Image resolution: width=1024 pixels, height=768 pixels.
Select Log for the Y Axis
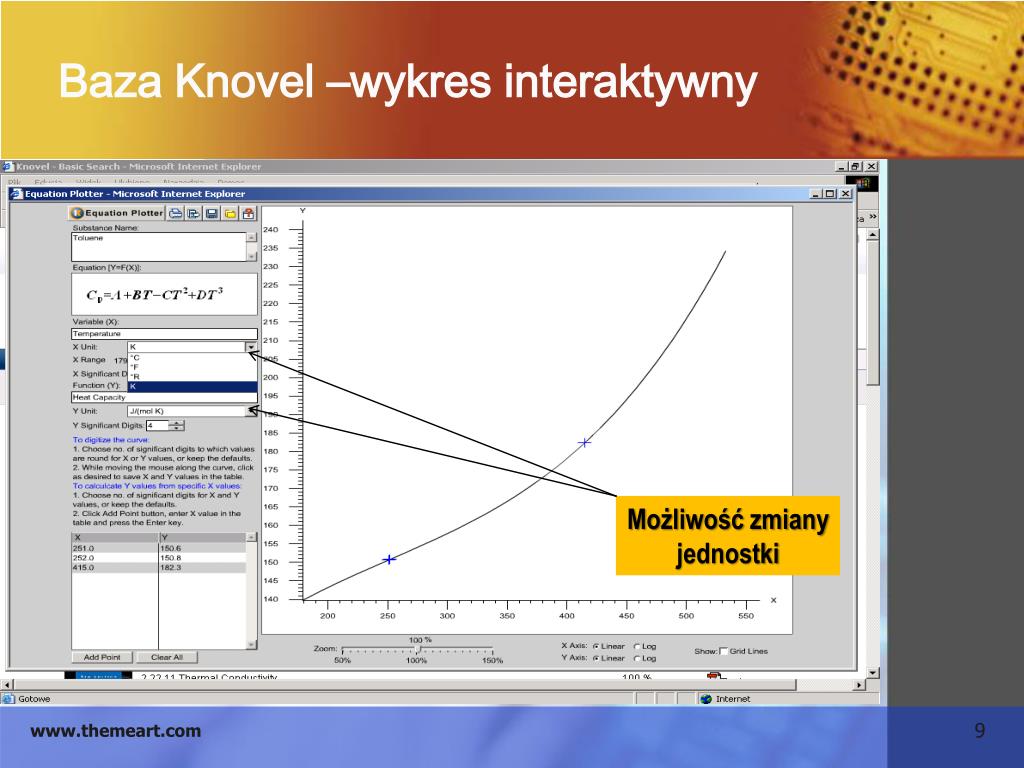(x=637, y=658)
